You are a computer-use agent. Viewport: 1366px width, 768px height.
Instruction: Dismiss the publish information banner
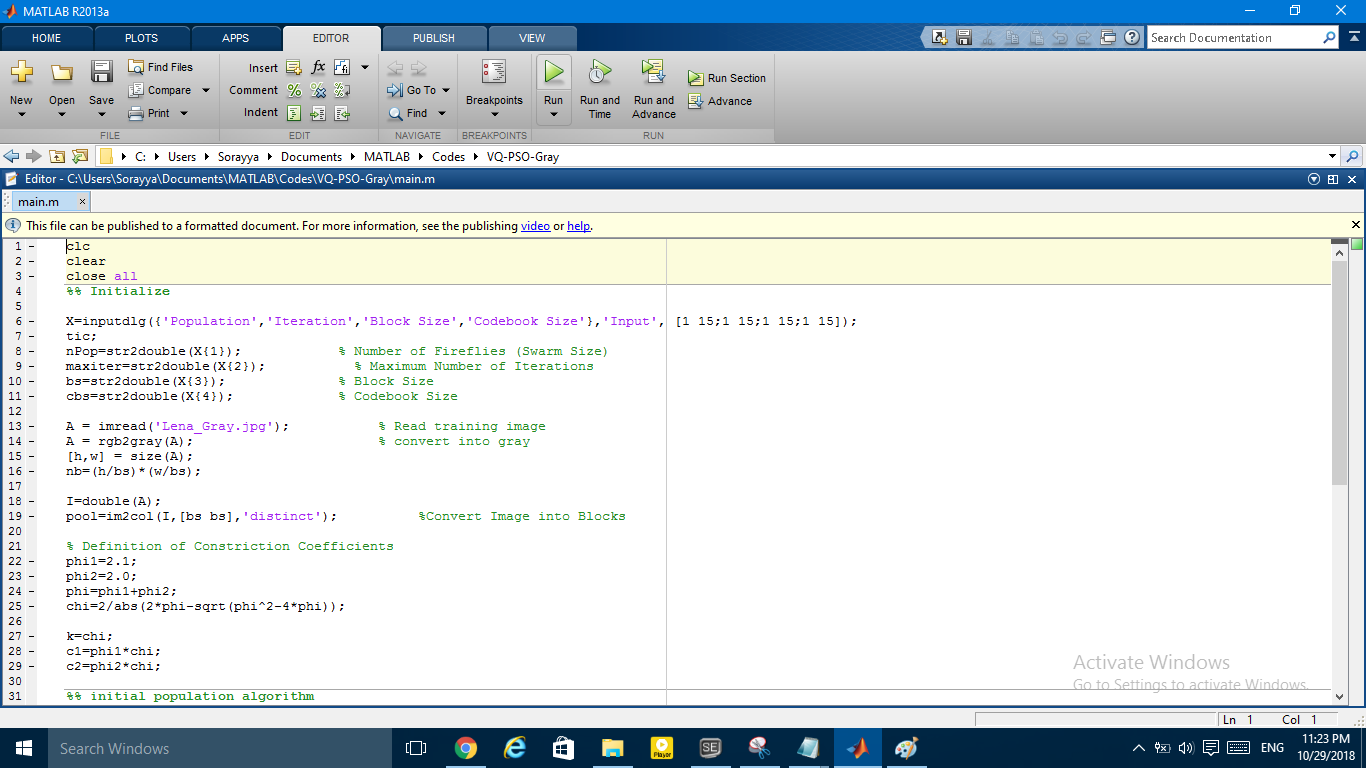(x=1356, y=225)
